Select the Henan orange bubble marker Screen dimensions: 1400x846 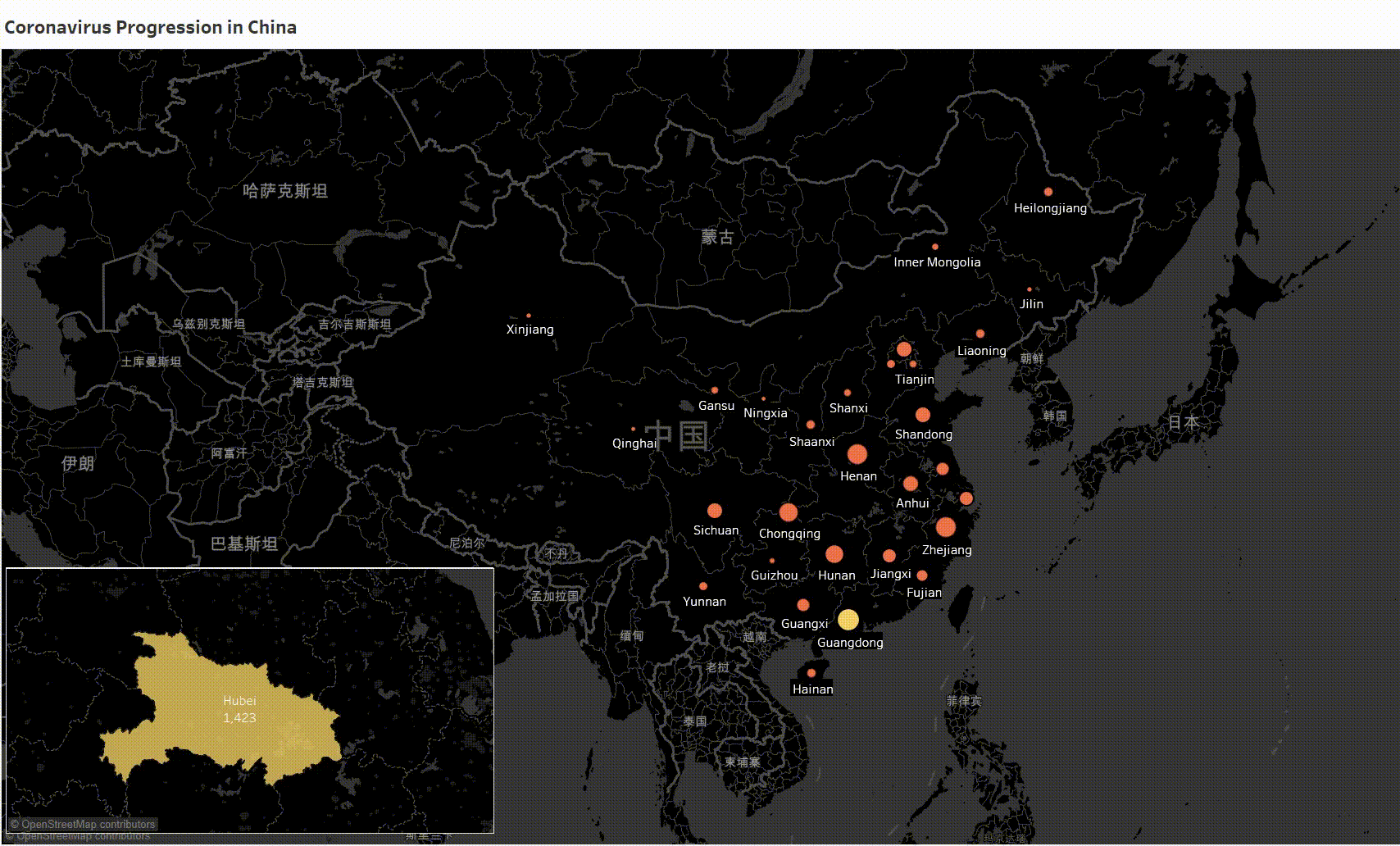tap(857, 454)
